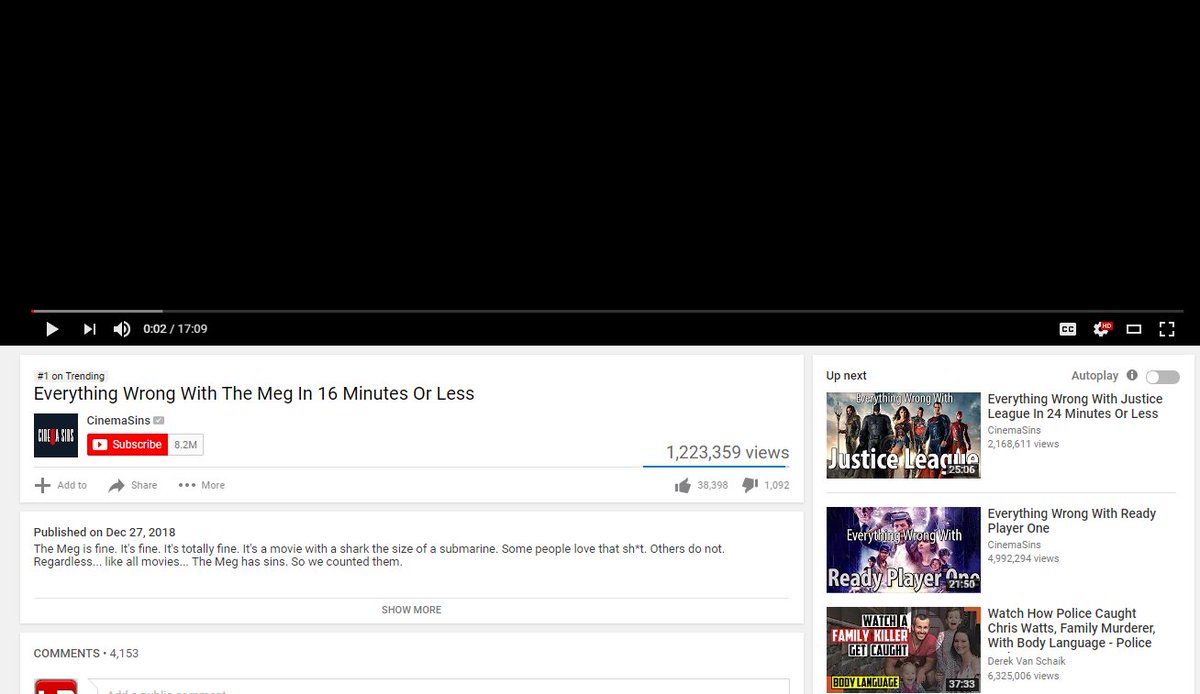Screen dimensions: 1200x694
Task: Switch to theater mode
Action: click(x=1134, y=329)
